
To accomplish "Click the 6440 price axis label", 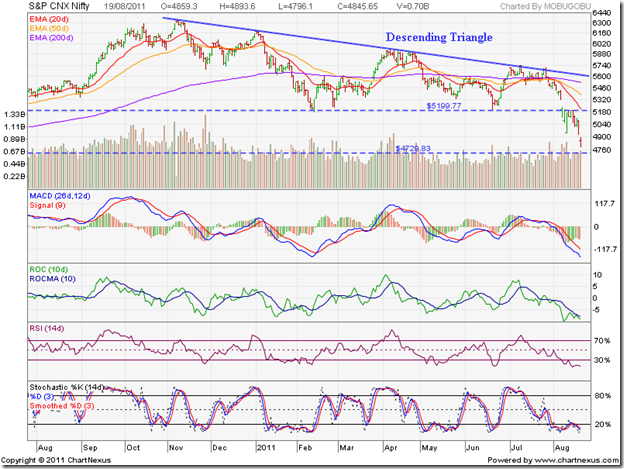I will tap(602, 13).
